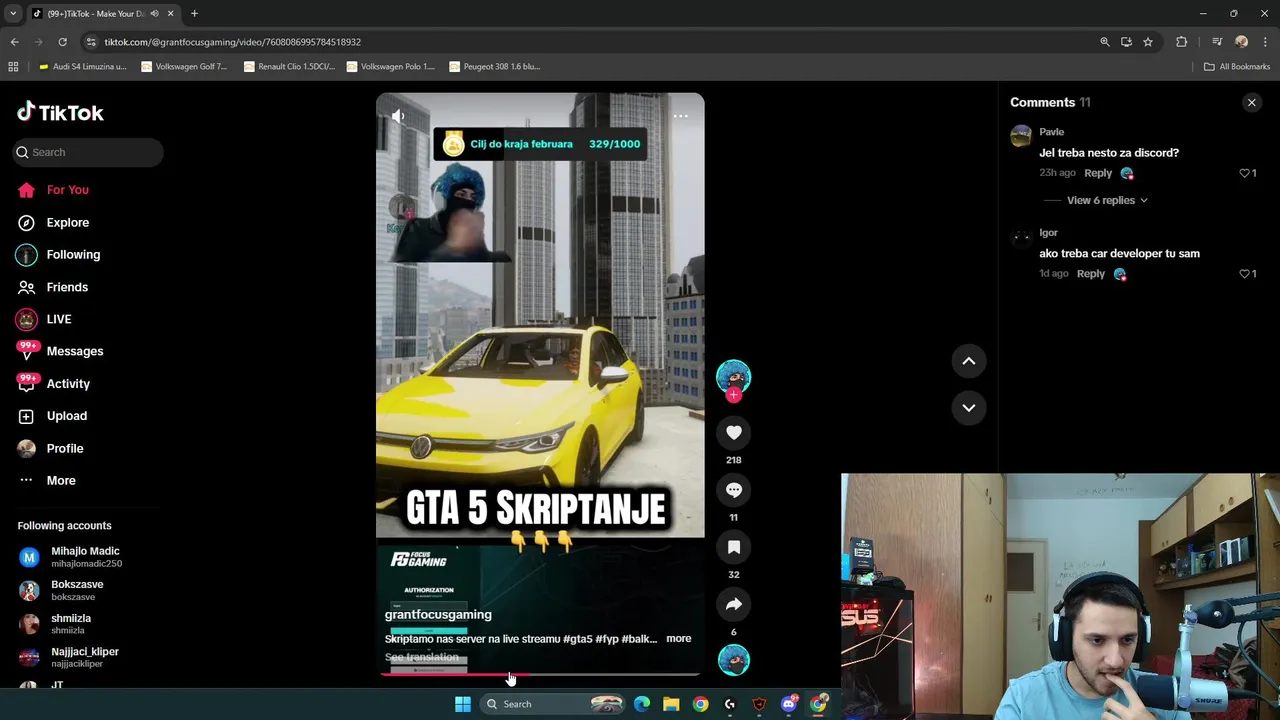The image size is (1280, 720).
Task: Open spinning sound disc avatar
Action: coord(733,660)
